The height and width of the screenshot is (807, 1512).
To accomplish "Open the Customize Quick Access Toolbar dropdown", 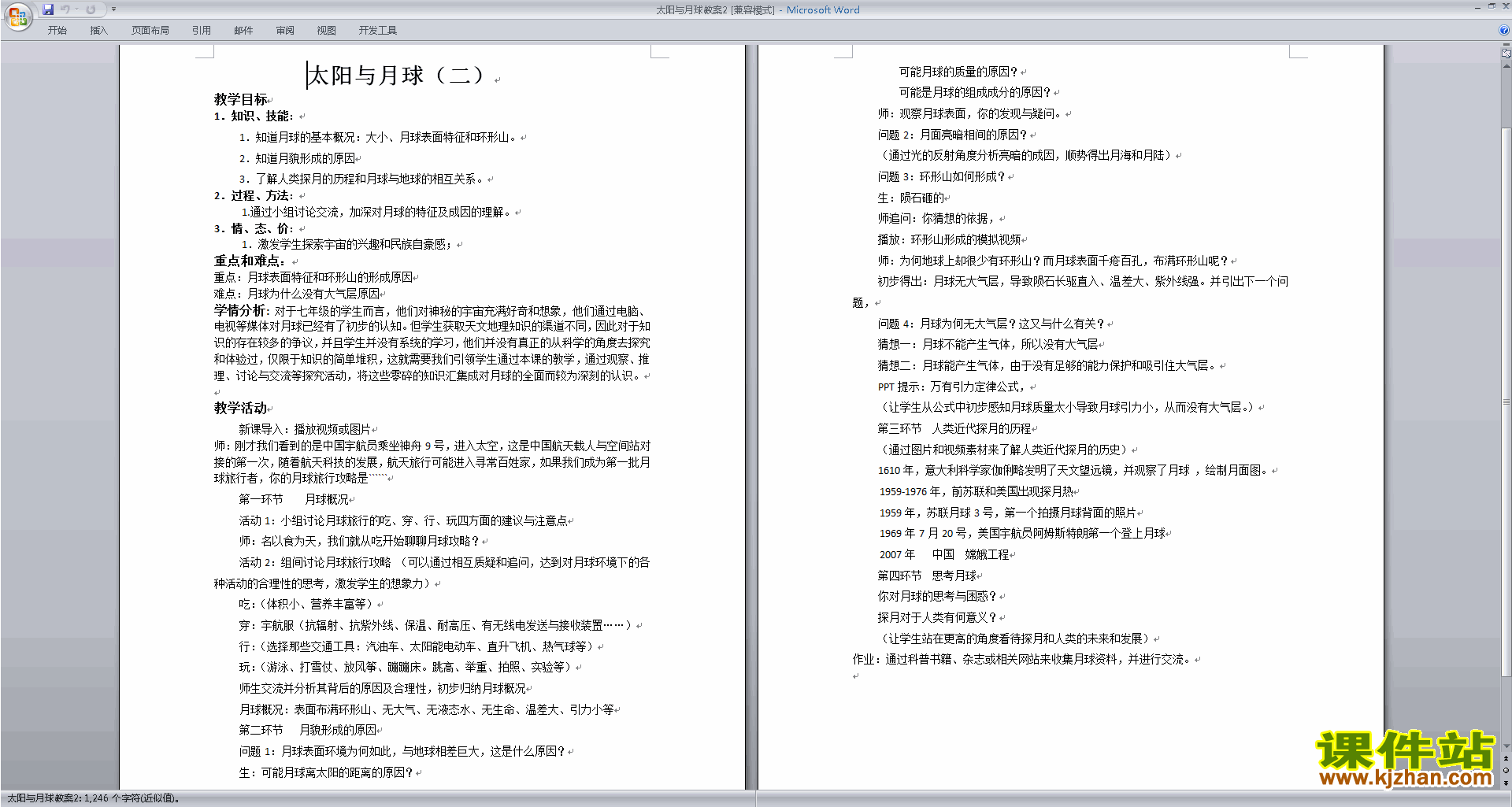I will pos(113,9).
